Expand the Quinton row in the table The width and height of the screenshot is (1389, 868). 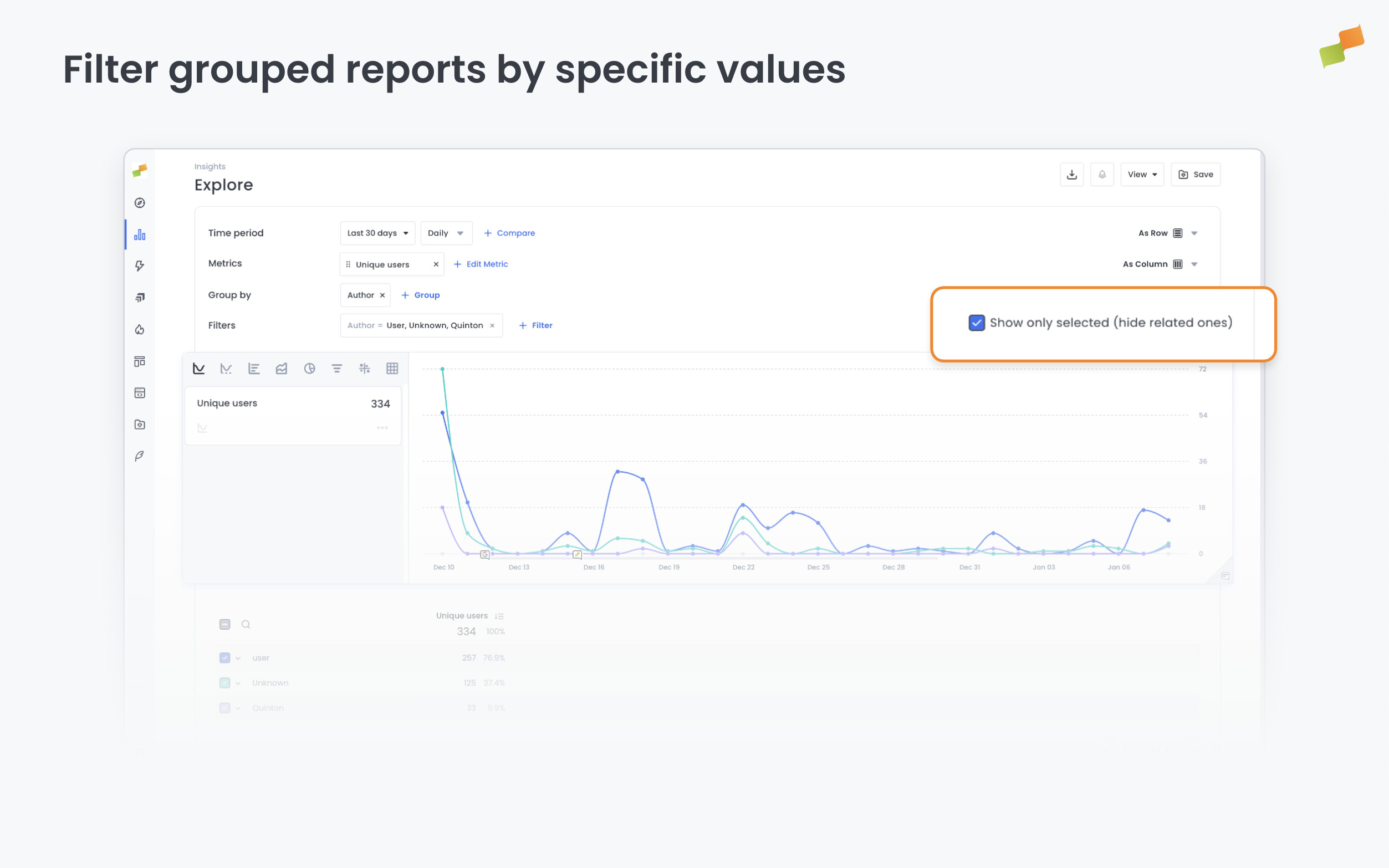coord(238,707)
